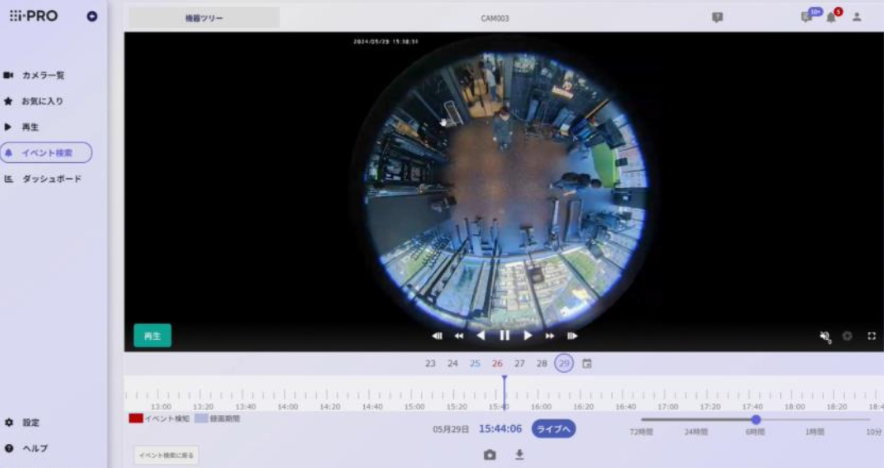
Task: Toggle the muted audio speaker icon
Action: 825,336
